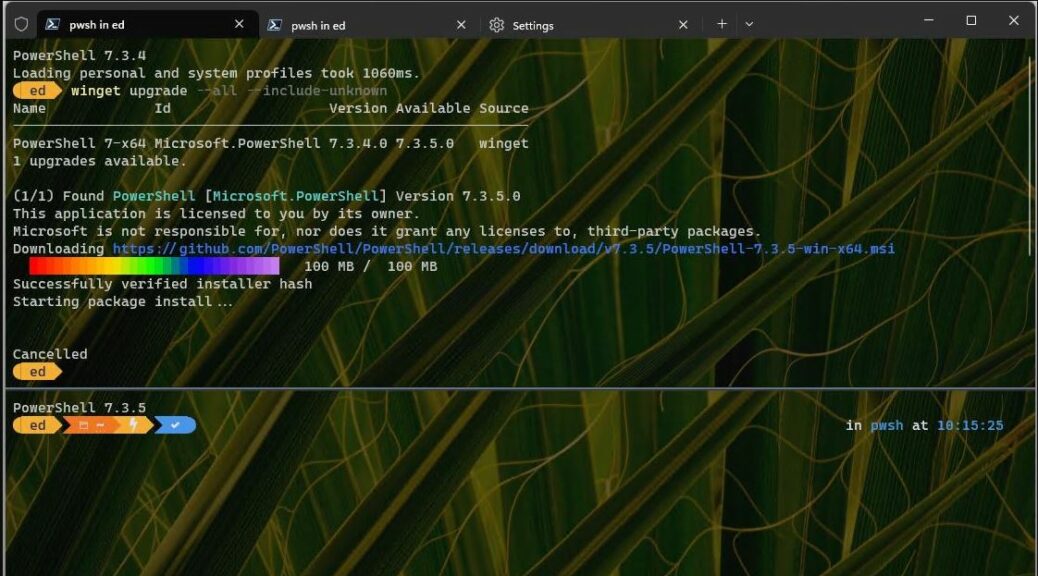Select the first 'pwsh in ed' tab
The image size is (1038, 576).
tap(130, 24)
